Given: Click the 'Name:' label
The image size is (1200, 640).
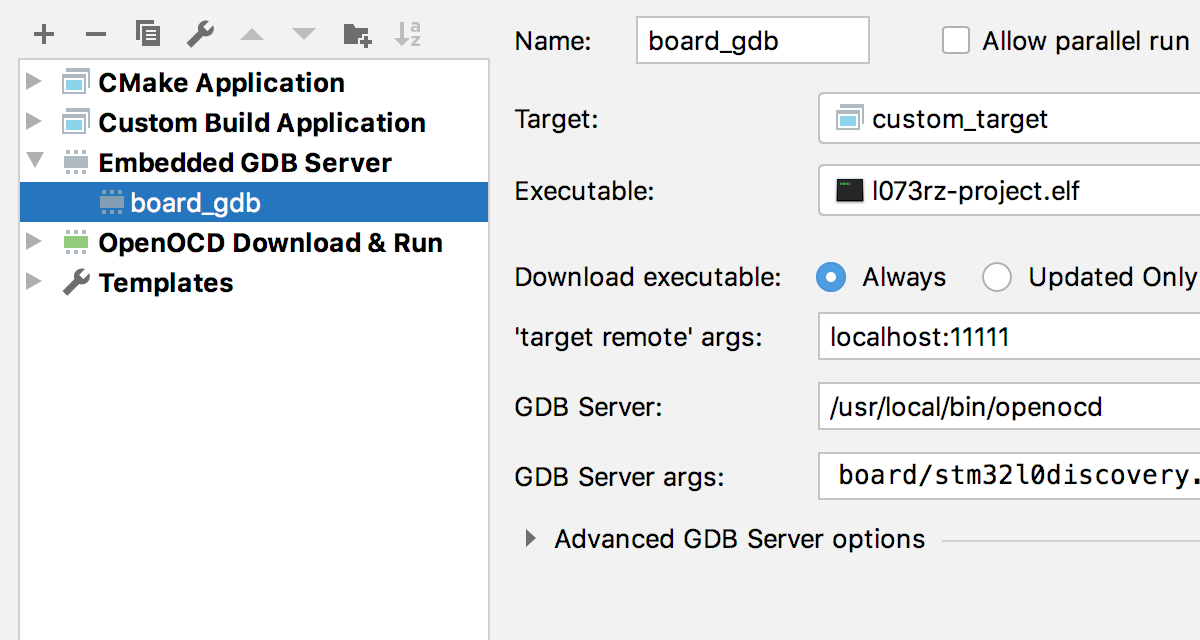Looking at the screenshot, I should coord(553,41).
